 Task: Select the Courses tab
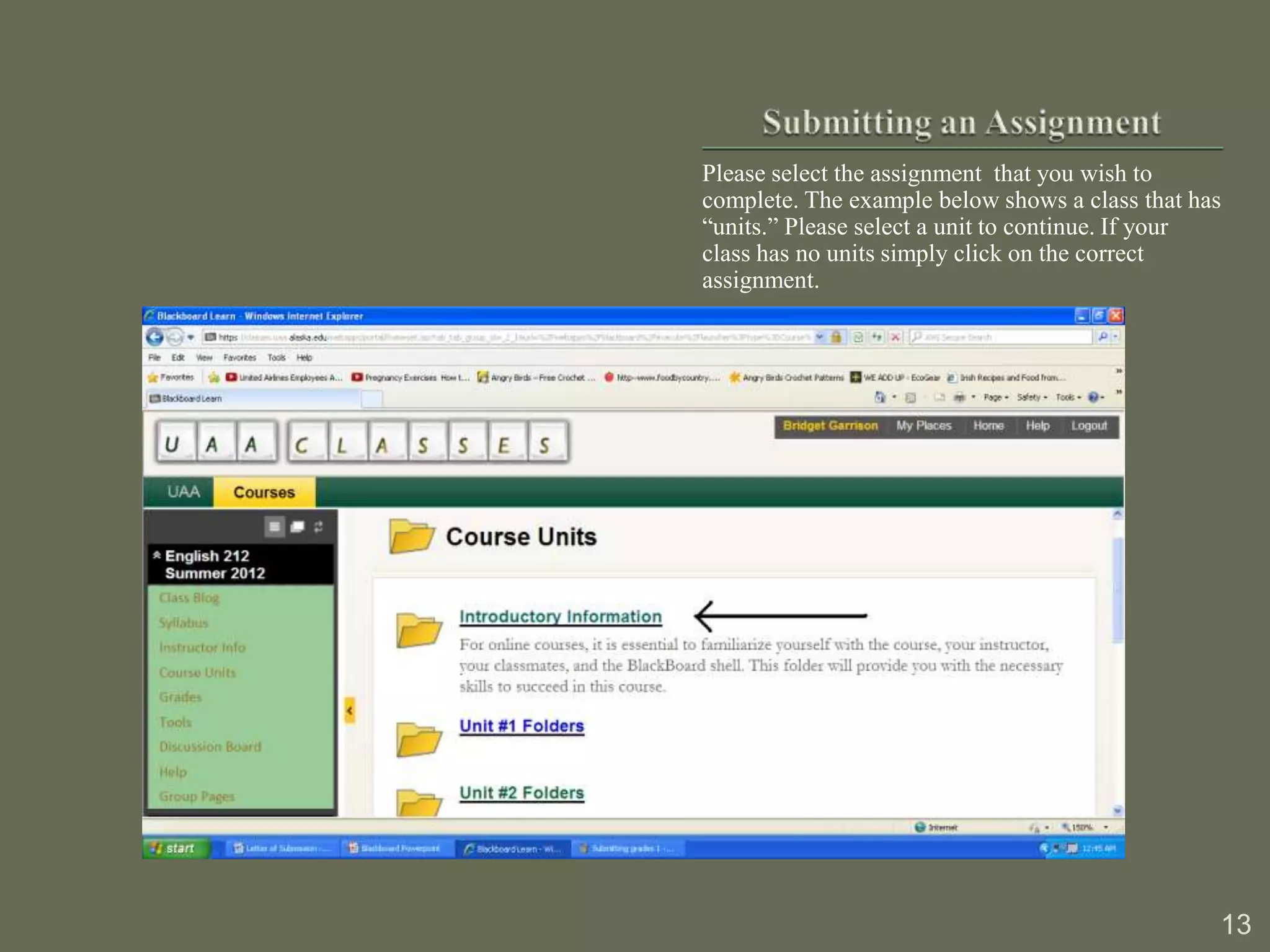[x=264, y=493]
